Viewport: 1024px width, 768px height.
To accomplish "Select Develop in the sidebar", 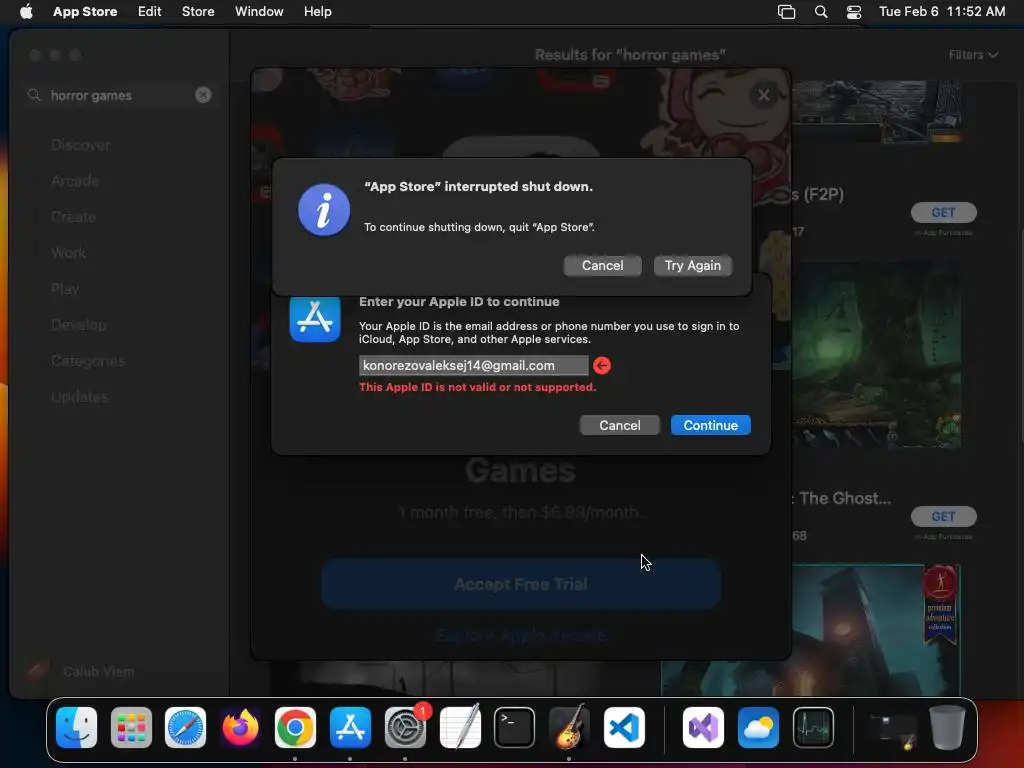I will [78, 325].
